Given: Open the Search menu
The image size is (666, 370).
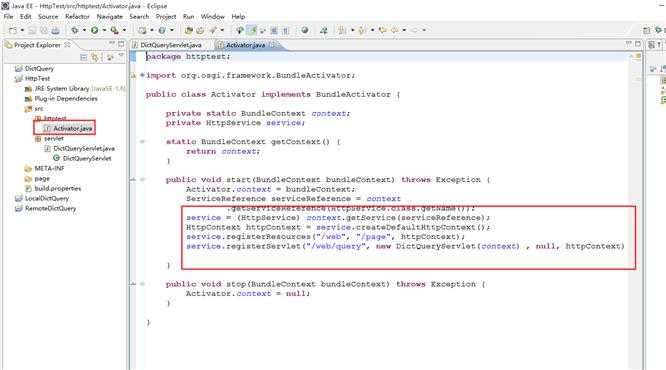Looking at the screenshot, I should (139, 17).
